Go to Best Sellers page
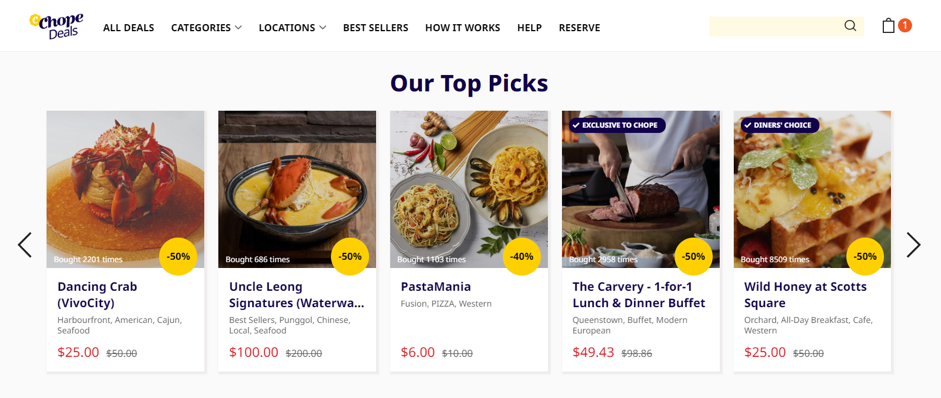 pos(376,28)
